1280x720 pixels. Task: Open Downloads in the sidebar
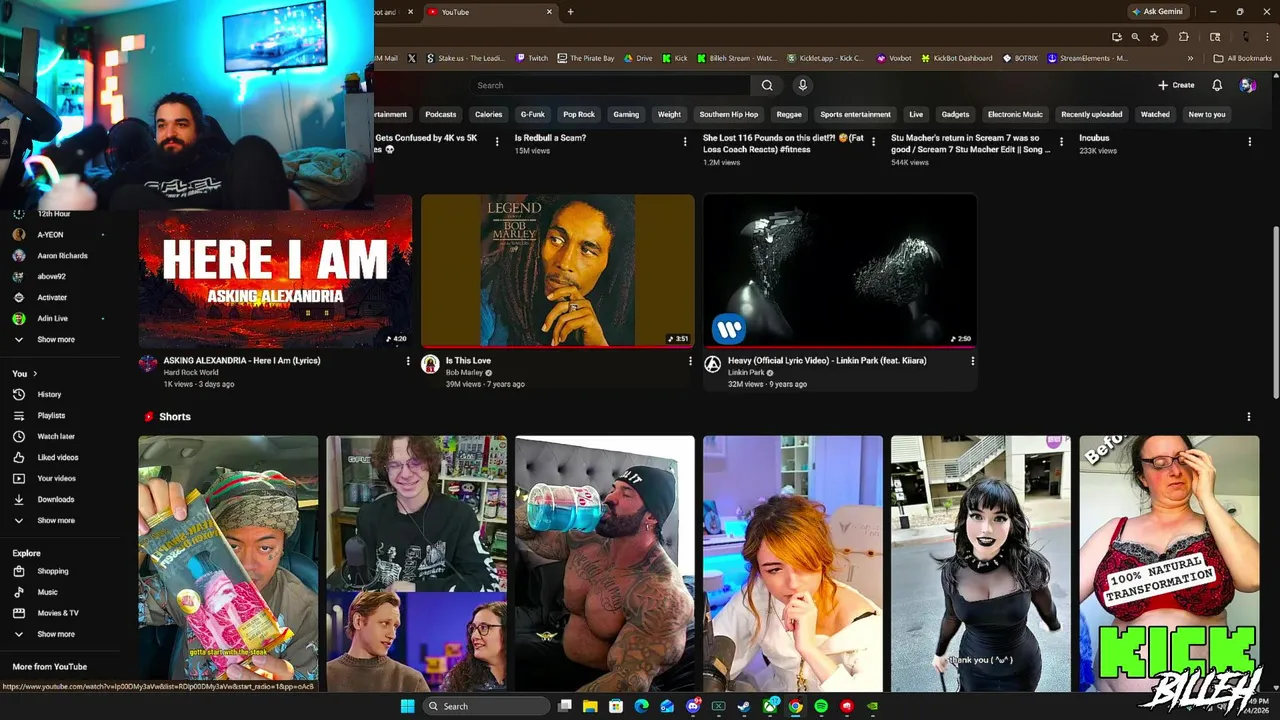click(55, 499)
